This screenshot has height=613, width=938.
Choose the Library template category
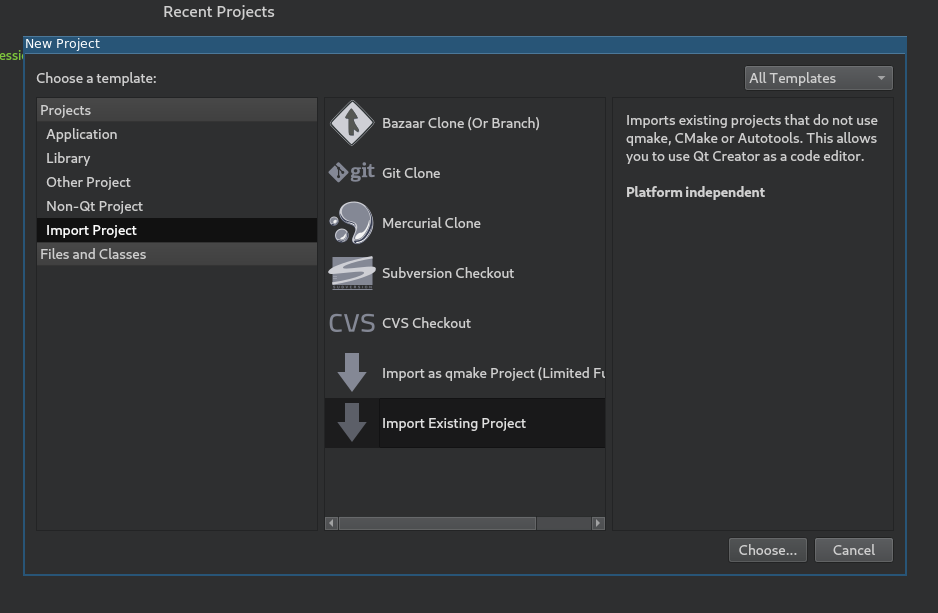[x=68, y=157]
